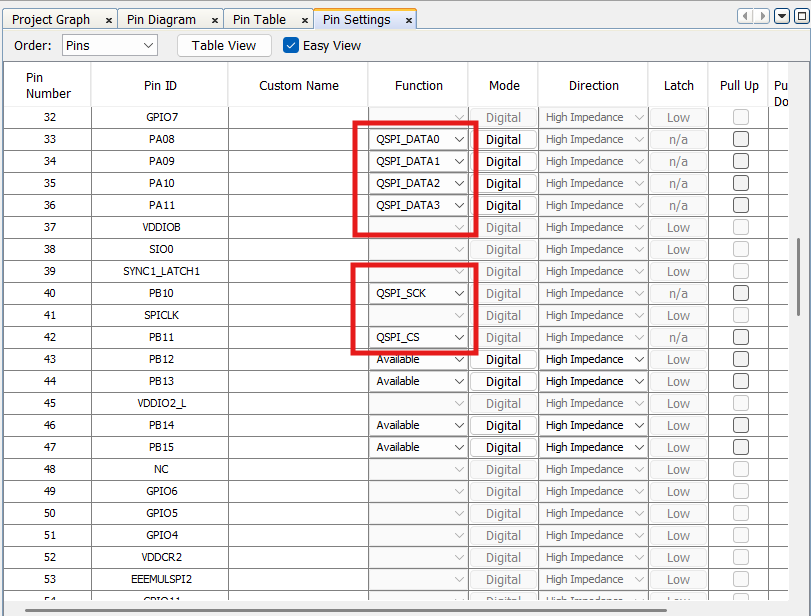Select the VDDIO2_L pin ID cell
This screenshot has height=616, width=811.
click(161, 403)
